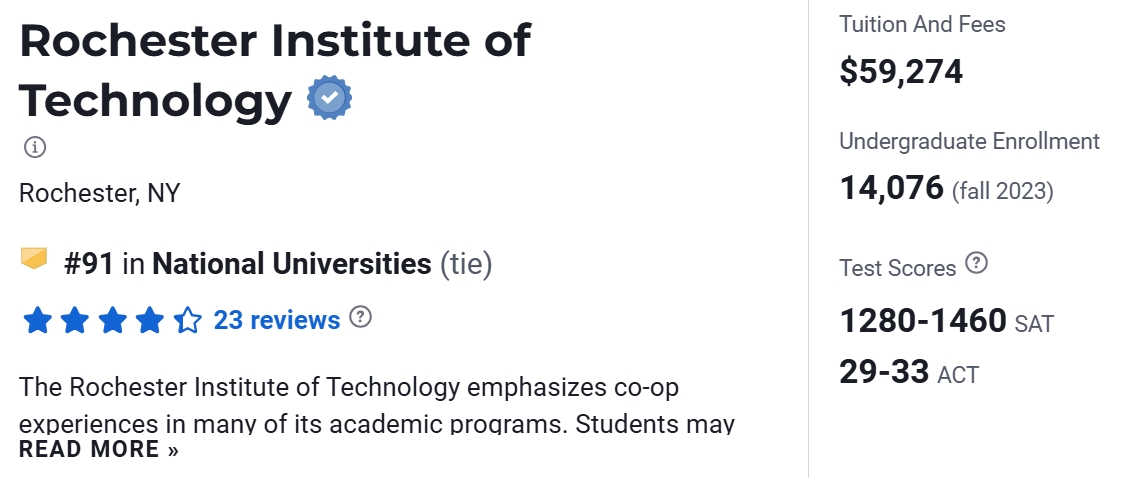The image size is (1131, 478).
Task: Open the National Universities ranking link
Action: pyautogui.click(x=291, y=264)
